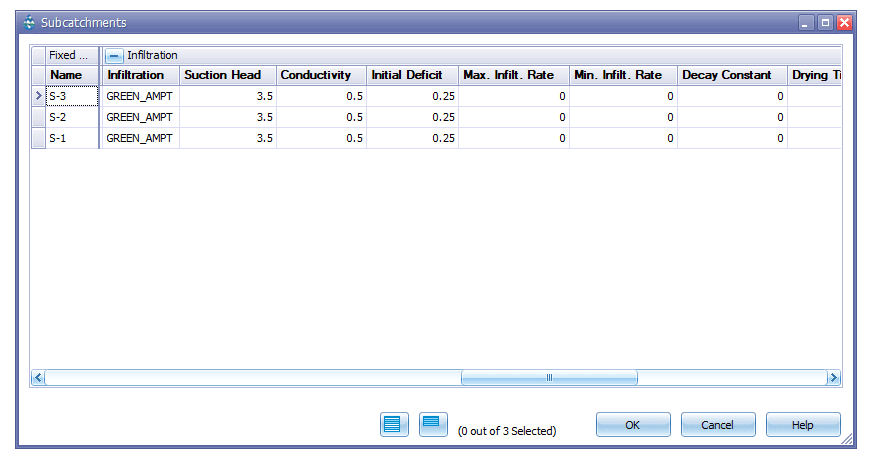871x476 pixels.
Task: Select row header of S-2
Action: (38, 117)
